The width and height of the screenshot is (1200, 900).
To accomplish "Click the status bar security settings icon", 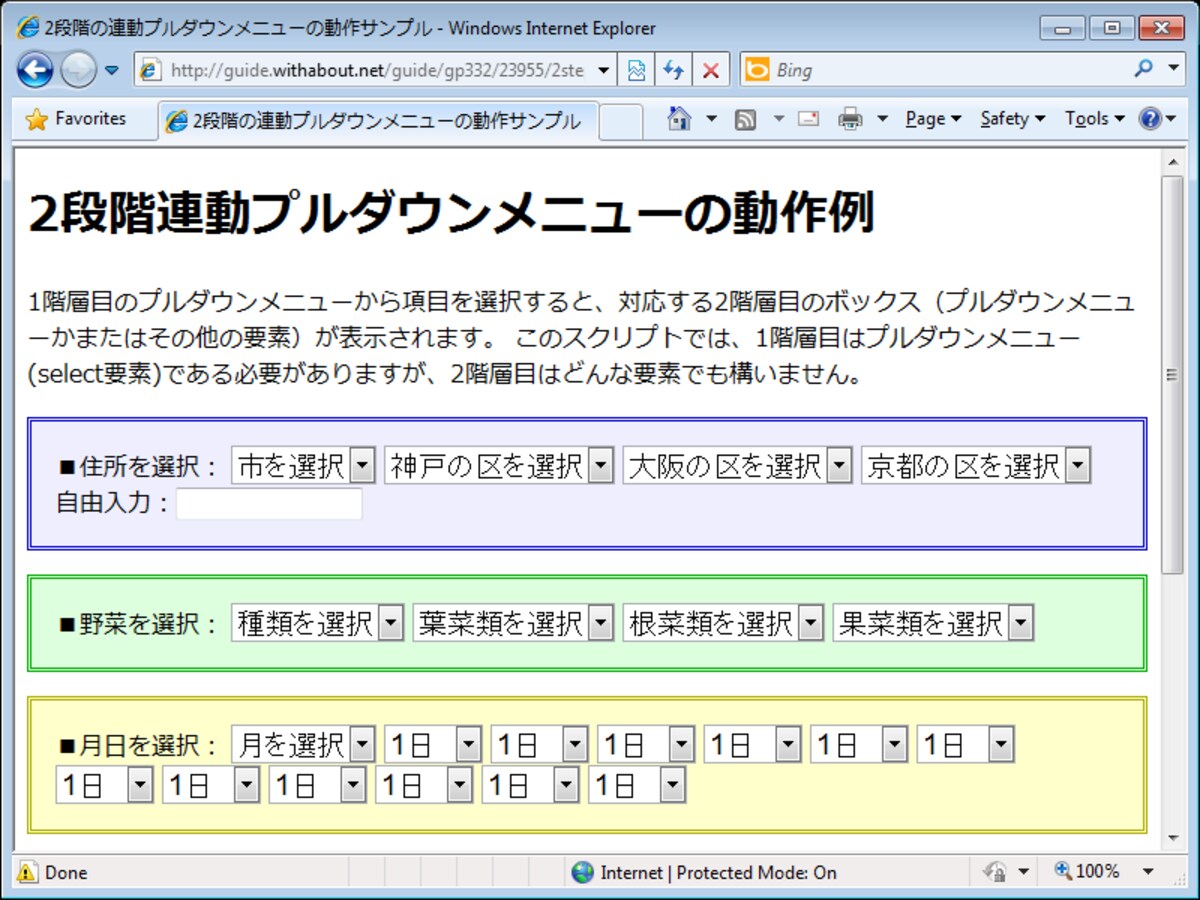I will coord(995,872).
